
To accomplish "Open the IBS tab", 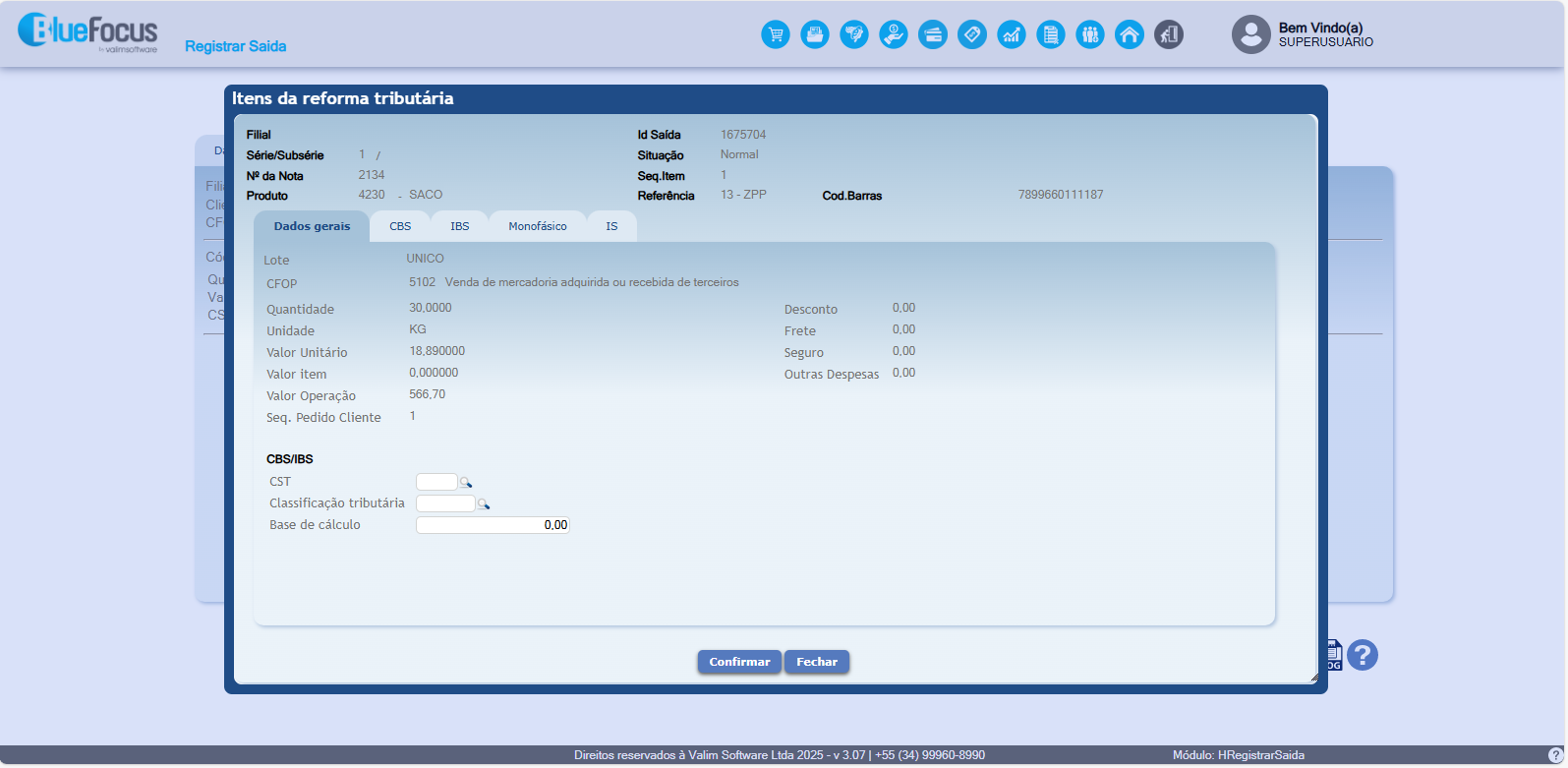I will click(x=460, y=226).
